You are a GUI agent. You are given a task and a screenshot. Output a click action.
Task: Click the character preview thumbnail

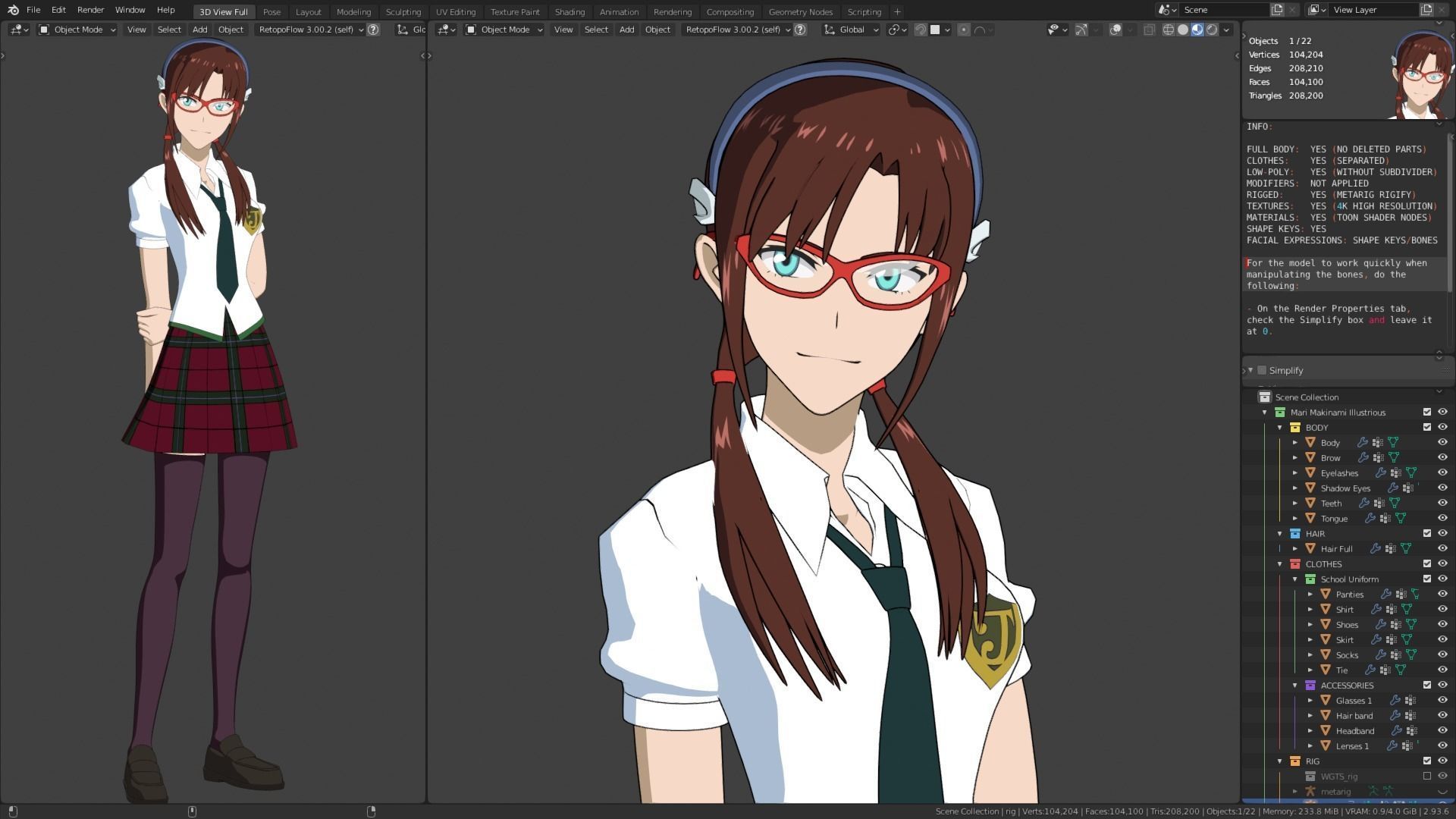[1420, 76]
